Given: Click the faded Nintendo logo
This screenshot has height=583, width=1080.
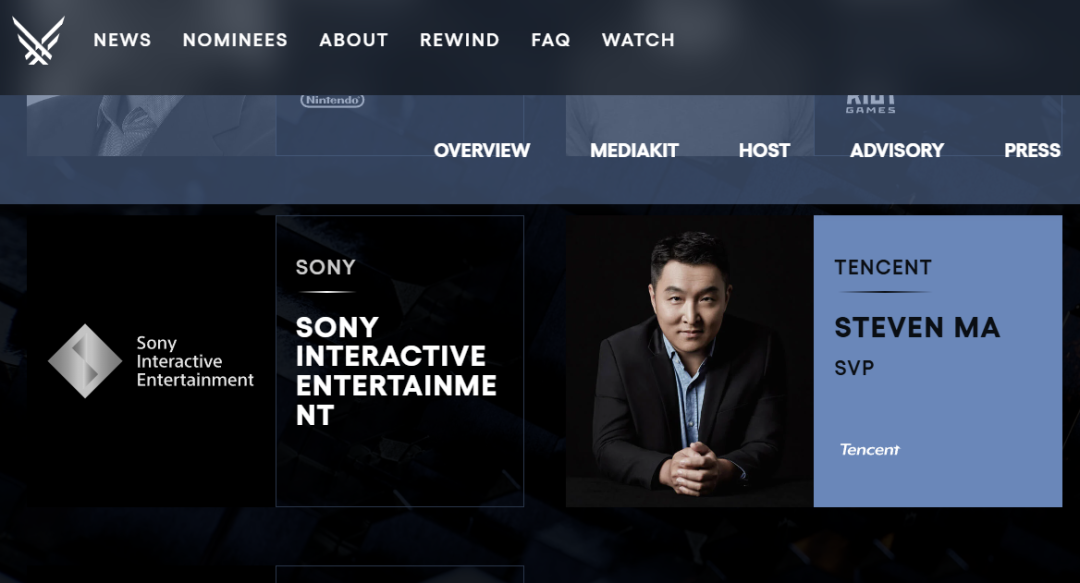Looking at the screenshot, I should click(x=332, y=101).
